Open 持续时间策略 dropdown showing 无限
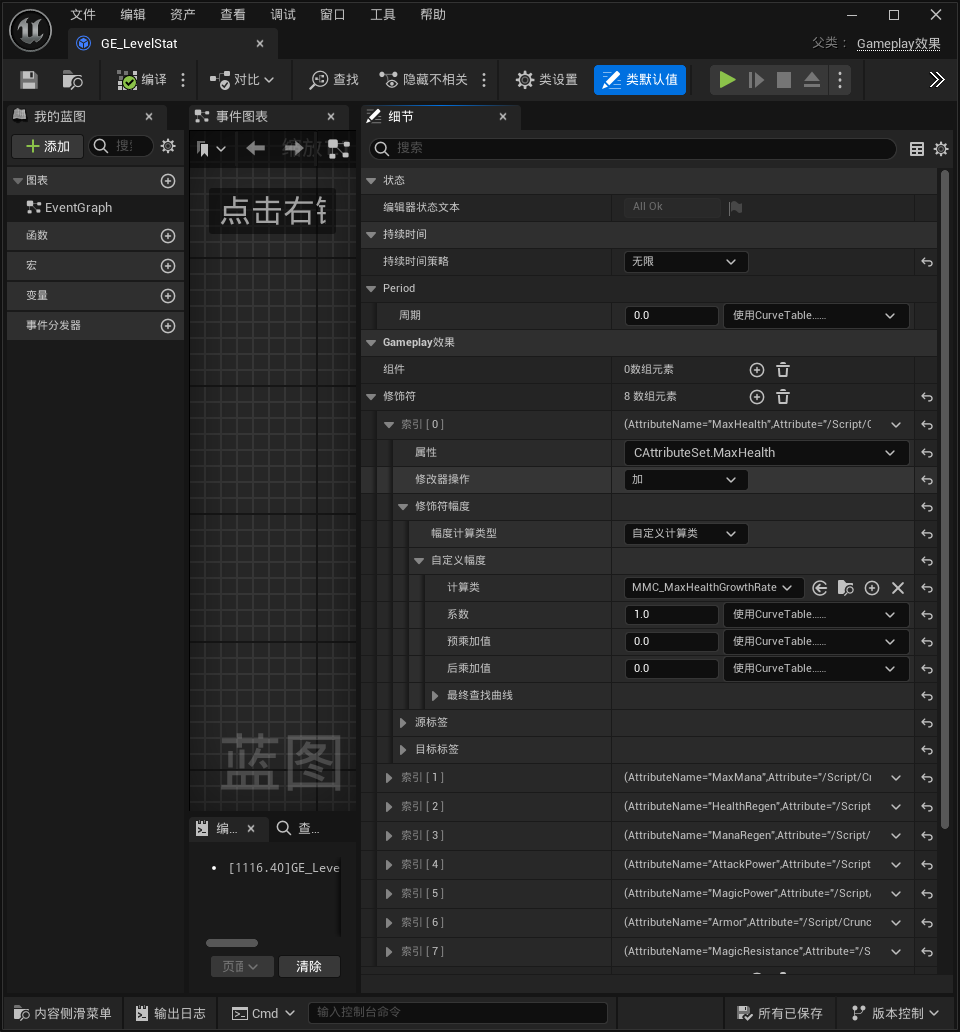960x1032 pixels. 686,261
